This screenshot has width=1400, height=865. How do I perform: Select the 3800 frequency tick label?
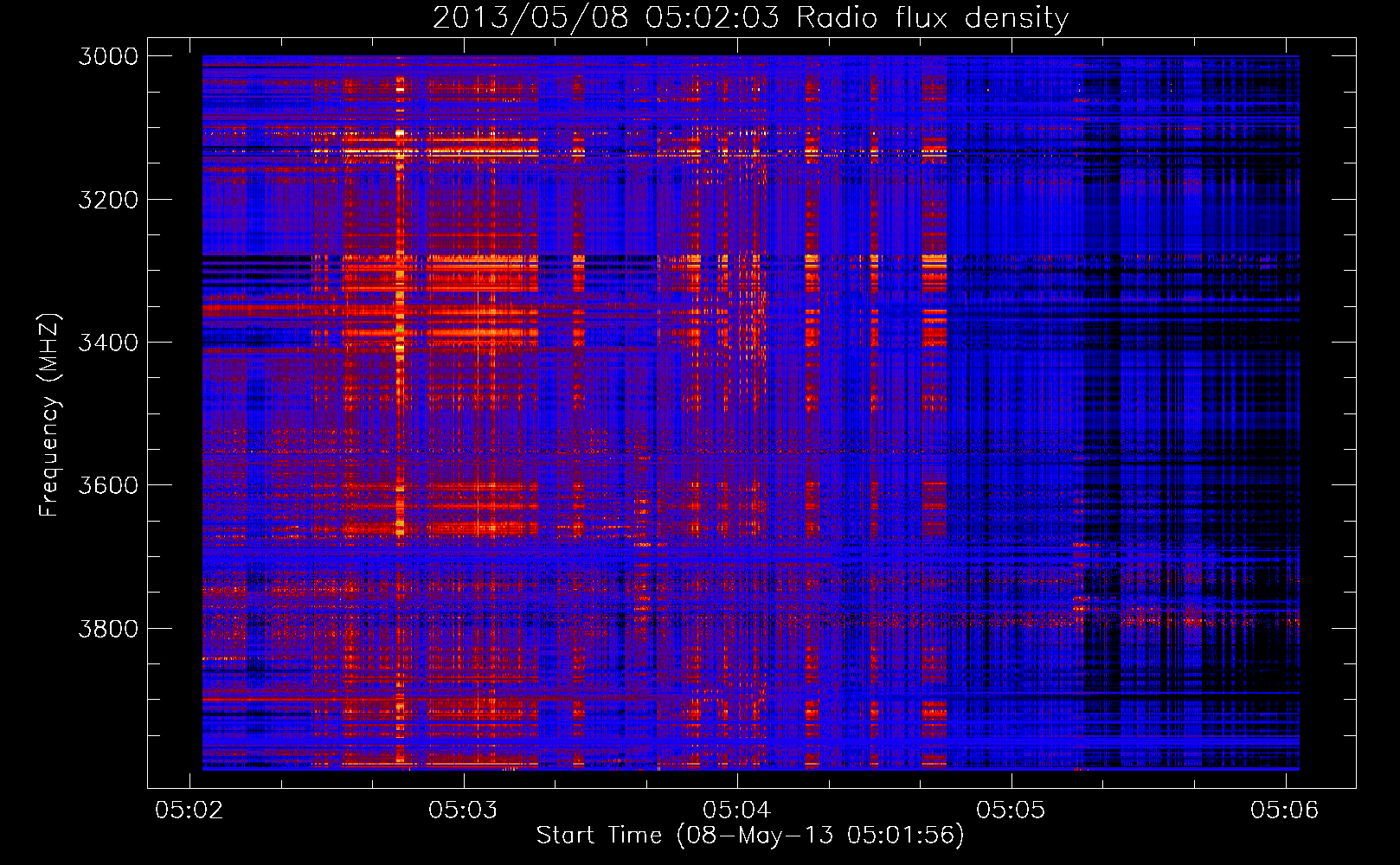coord(108,628)
